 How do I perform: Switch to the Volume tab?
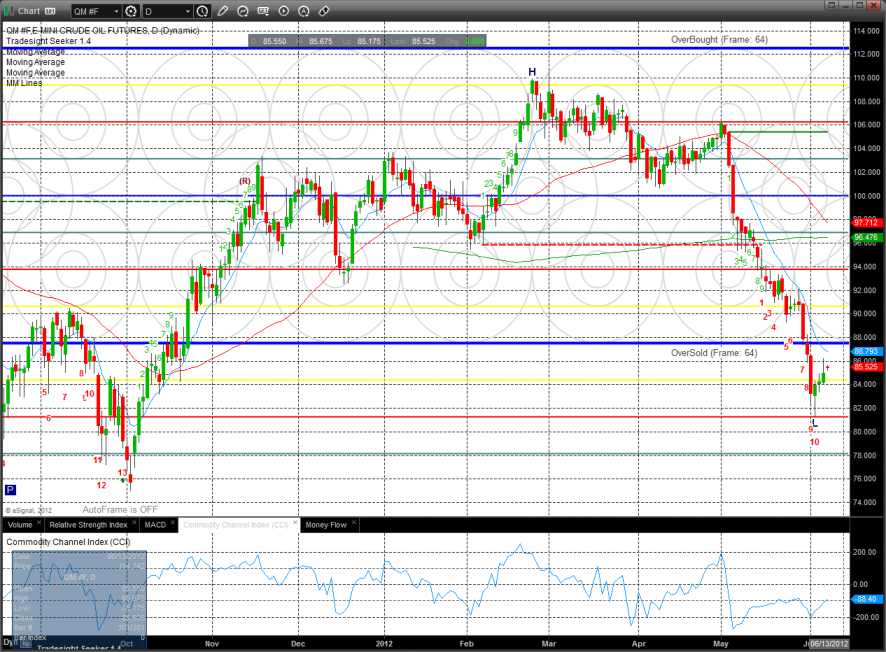point(19,524)
